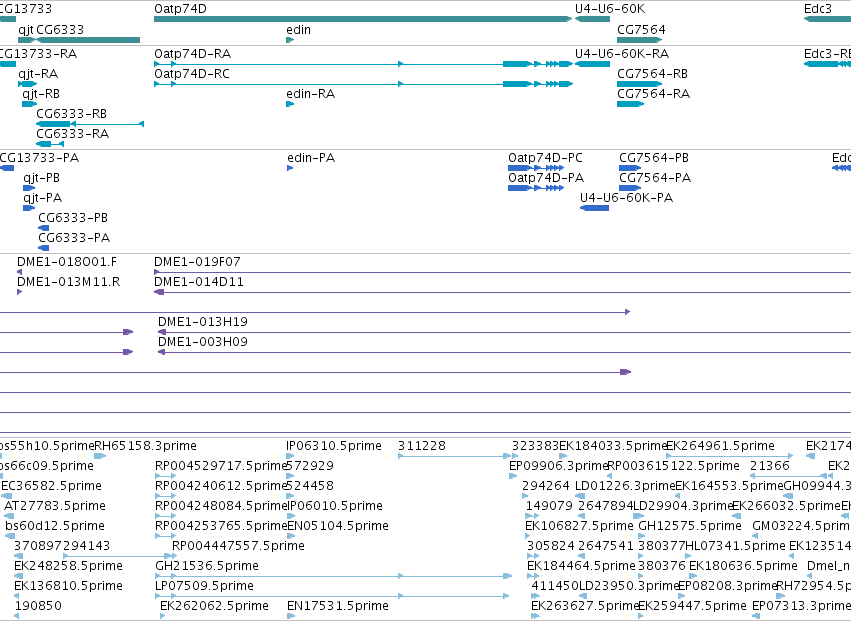Select the Oatp74D-PC protein label
The height and width of the screenshot is (621, 851).
545,158
